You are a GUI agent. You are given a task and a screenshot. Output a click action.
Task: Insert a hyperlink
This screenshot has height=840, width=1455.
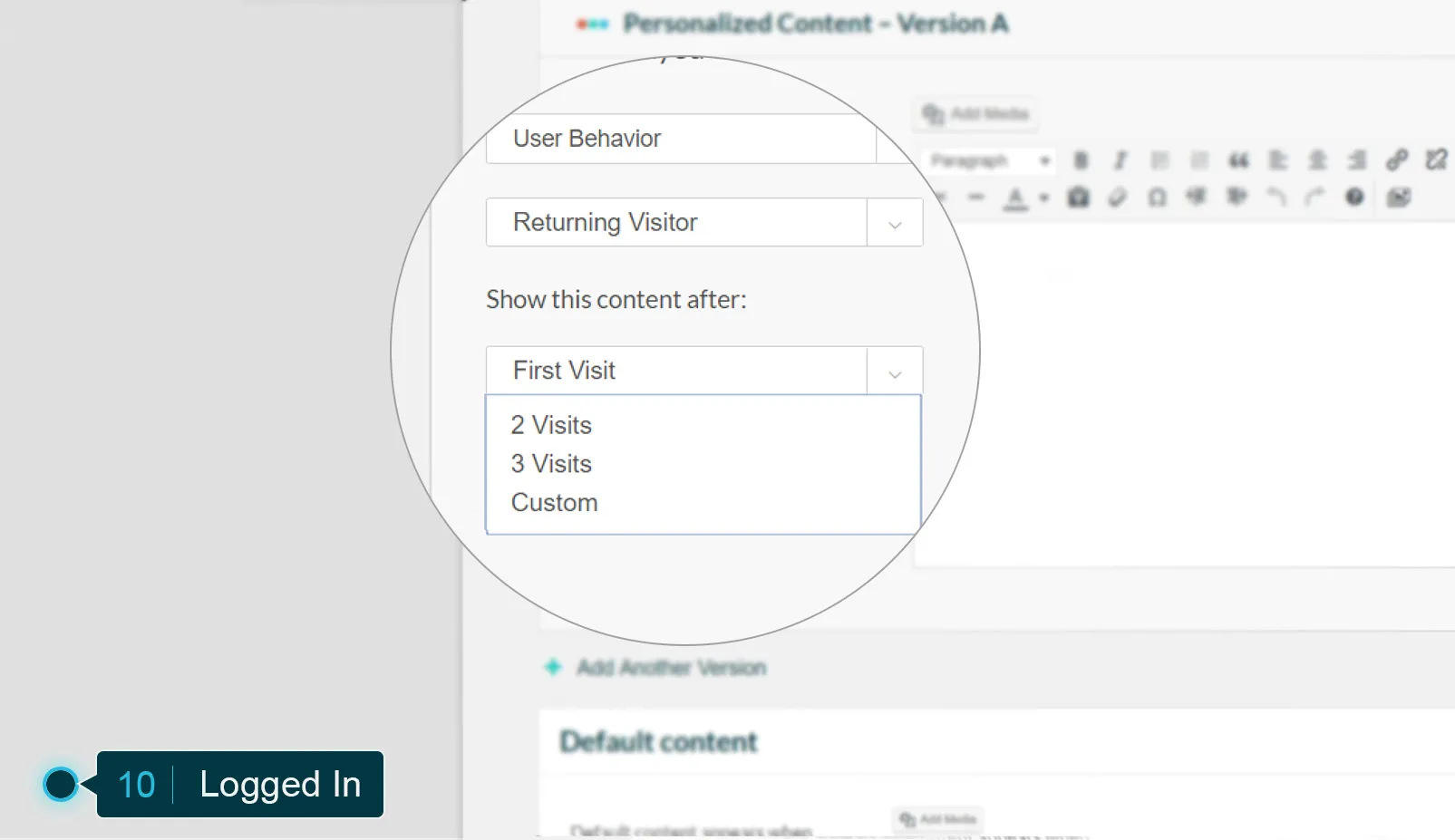point(1396,160)
